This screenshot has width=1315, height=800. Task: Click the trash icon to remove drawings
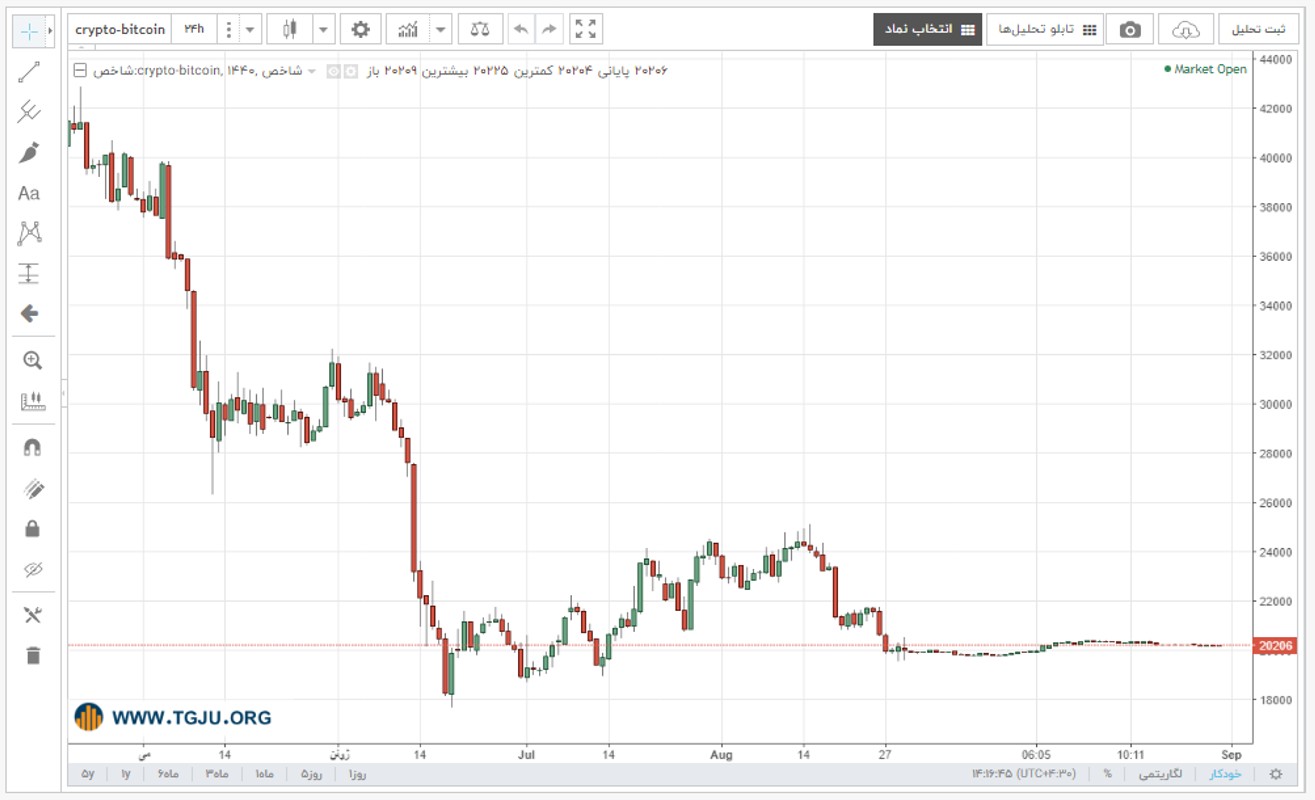pyautogui.click(x=32, y=656)
